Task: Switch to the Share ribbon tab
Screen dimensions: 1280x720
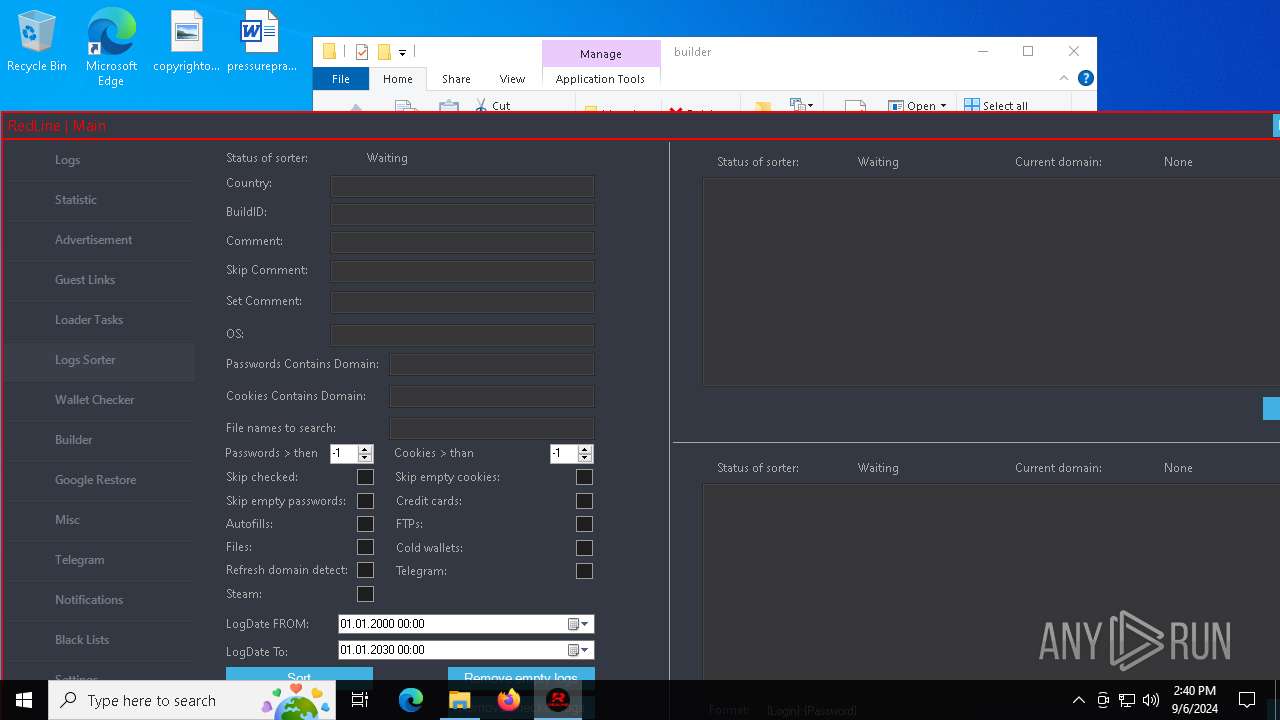Action: (x=456, y=79)
